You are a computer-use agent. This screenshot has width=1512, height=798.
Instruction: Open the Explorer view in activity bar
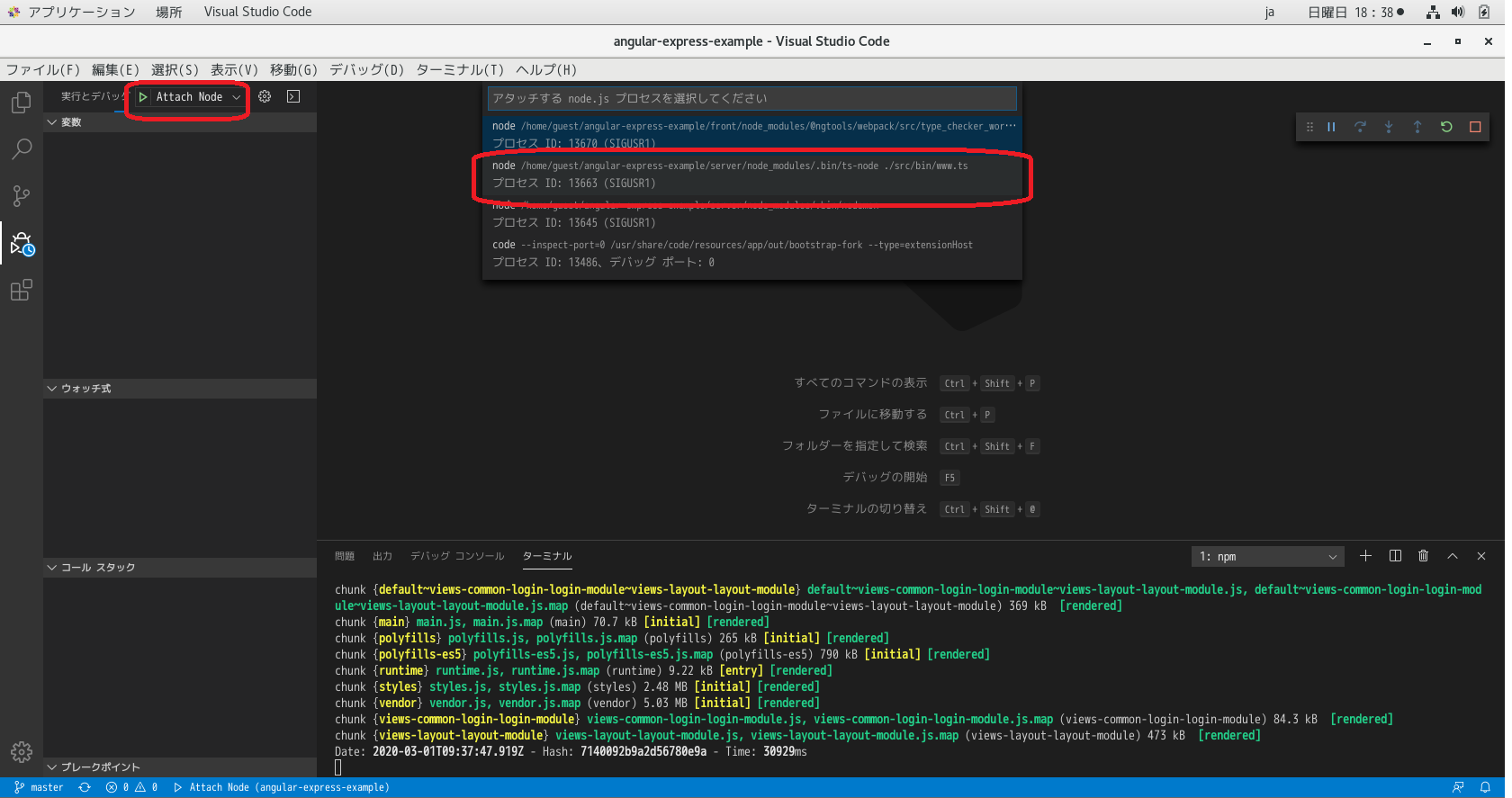click(22, 103)
